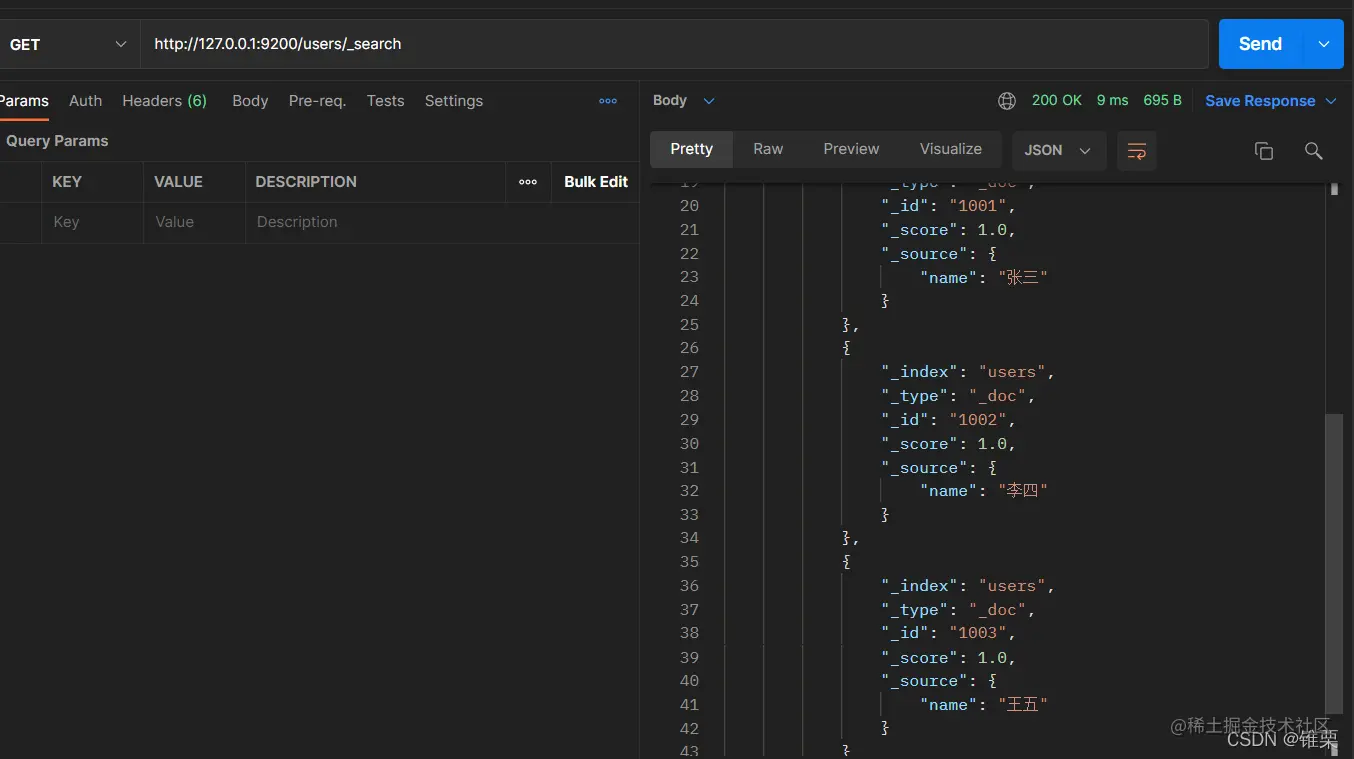Image resolution: width=1354 pixels, height=759 pixels.
Task: Click the "1002" _id value
Action: click(x=978, y=420)
